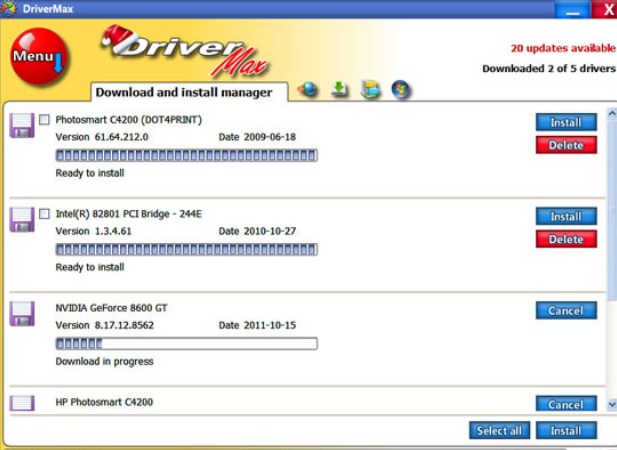
Task: Click the floppy disk icon for Photosmart C4200 (DOT4PRINT)
Action: [22, 126]
